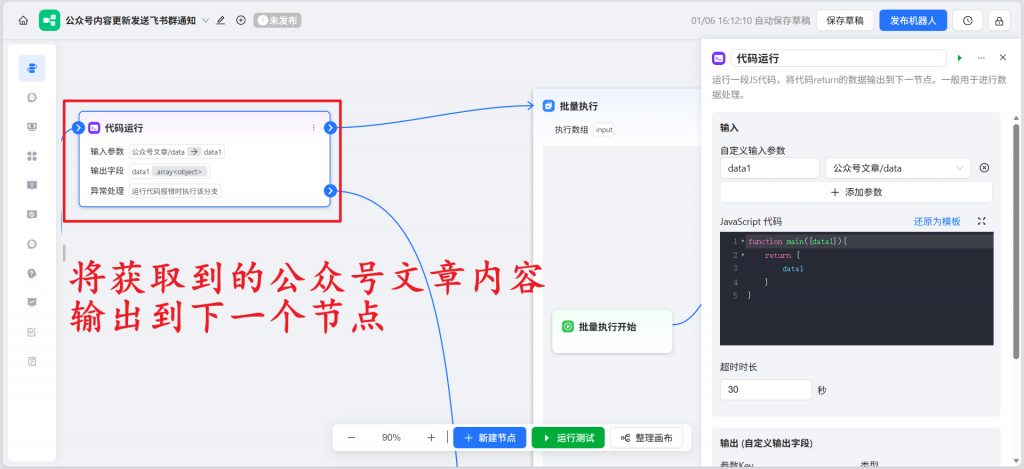The height and width of the screenshot is (469, 1024).
Task: Select the highlighted database icon in sidebar
Action: coord(32,68)
